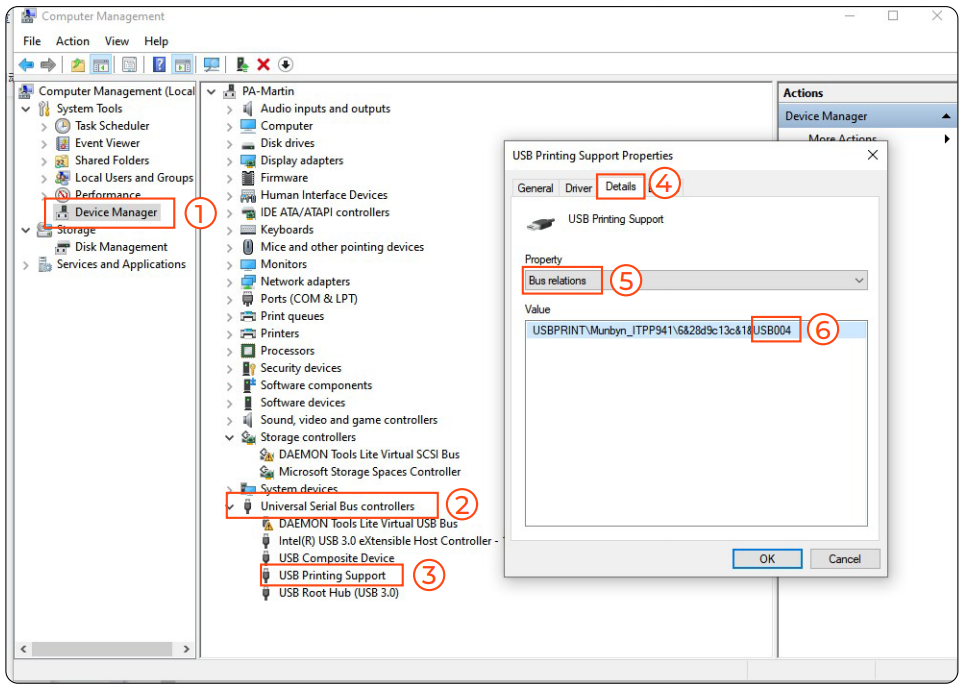Switch to the Driver tab

tap(578, 188)
